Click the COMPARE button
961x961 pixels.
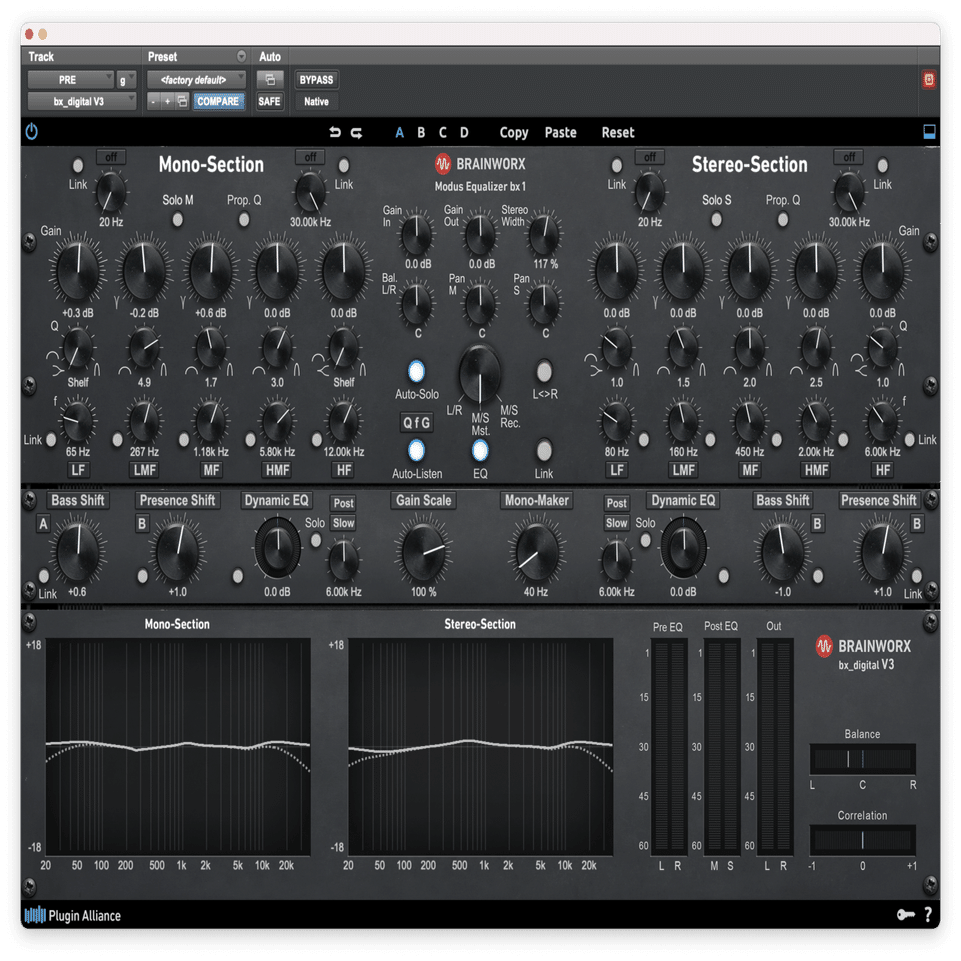[218, 101]
